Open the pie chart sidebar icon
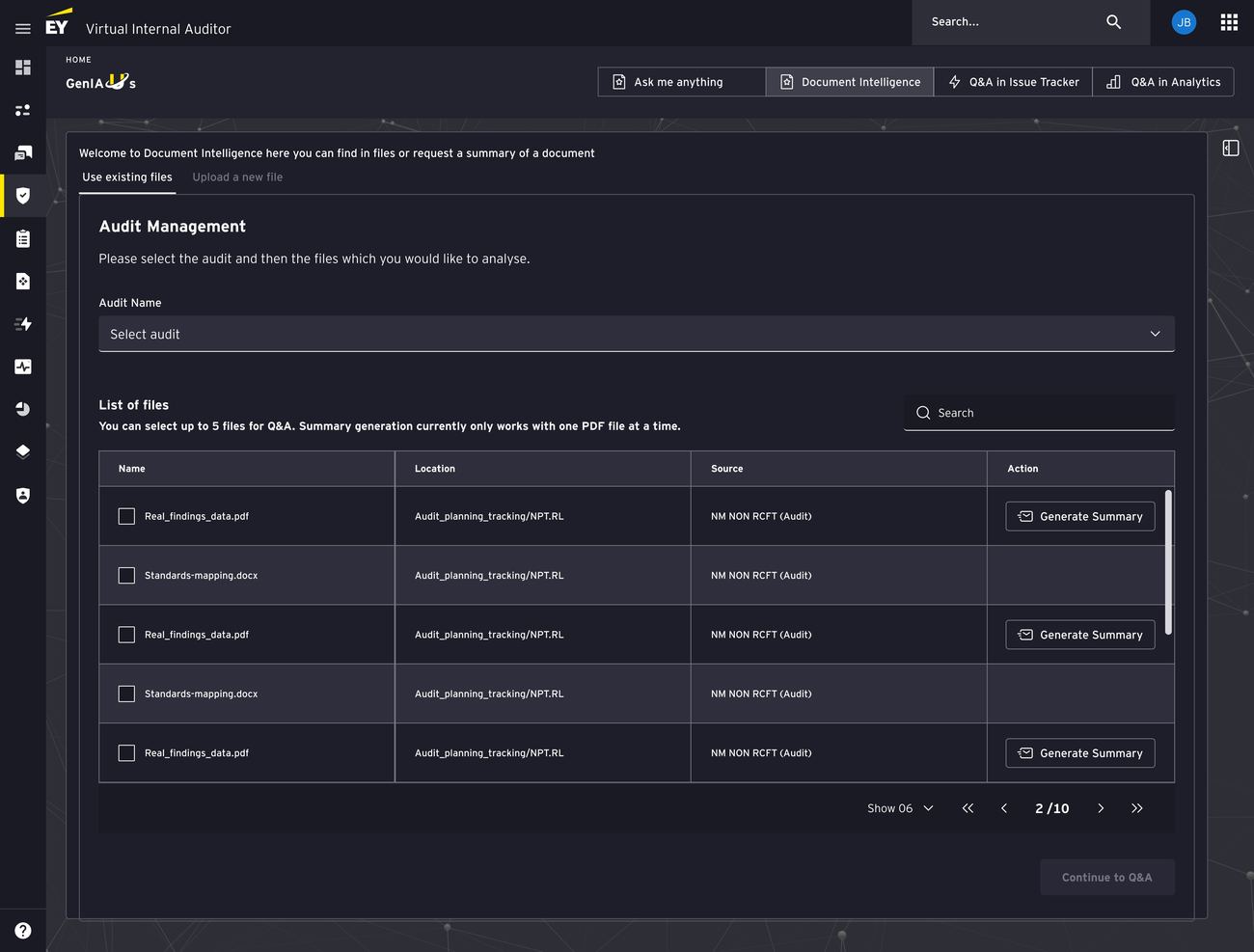The height and width of the screenshot is (952, 1254). 23,409
